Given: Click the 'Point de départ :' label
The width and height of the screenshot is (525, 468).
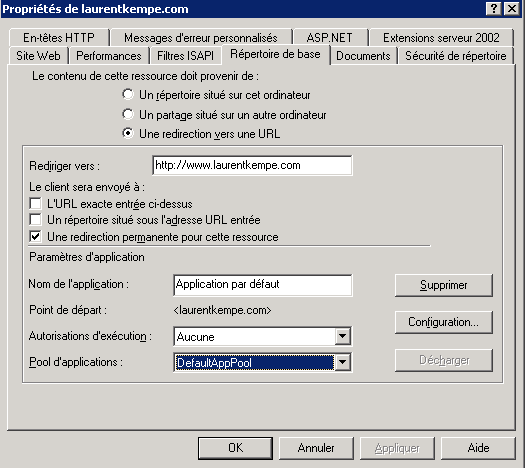Looking at the screenshot, I should click(x=68, y=310).
